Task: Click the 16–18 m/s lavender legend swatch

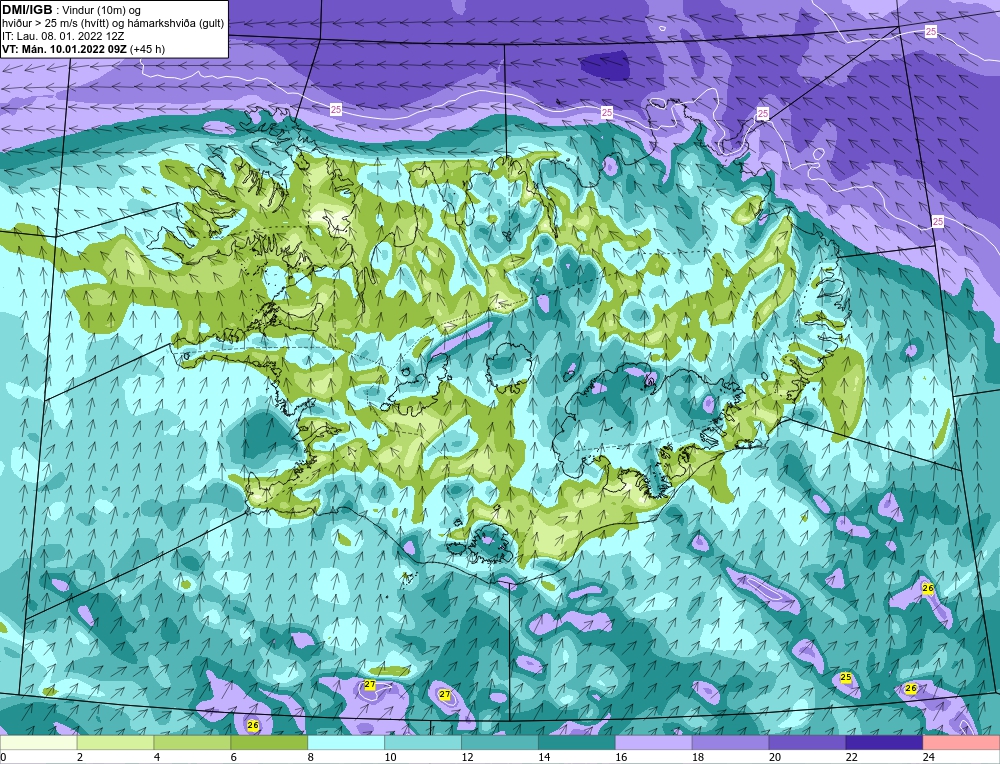Action: pyautogui.click(x=654, y=743)
